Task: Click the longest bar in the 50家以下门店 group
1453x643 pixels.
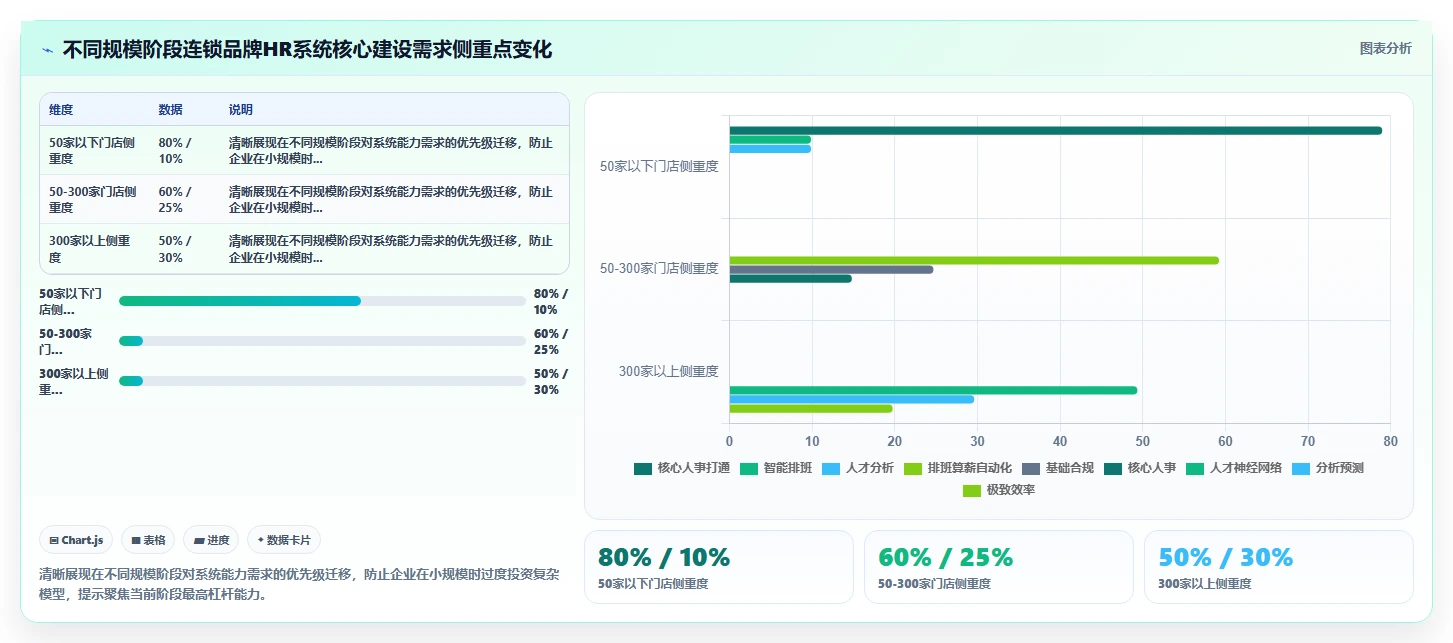Action: [x=1055, y=130]
